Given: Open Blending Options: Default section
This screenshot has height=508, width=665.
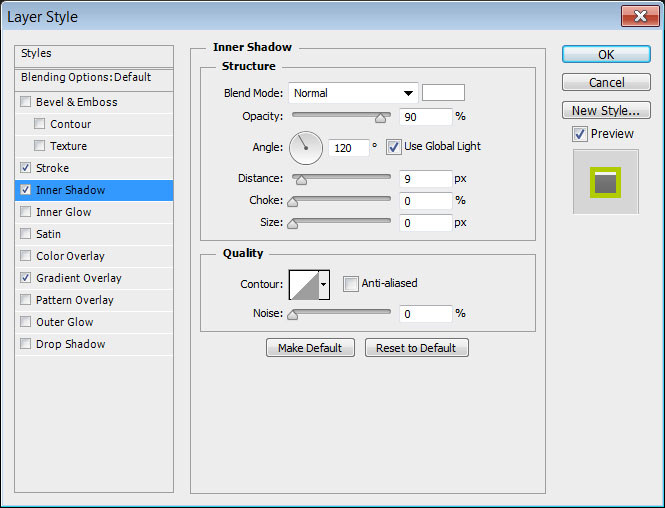Looking at the screenshot, I should [86, 77].
